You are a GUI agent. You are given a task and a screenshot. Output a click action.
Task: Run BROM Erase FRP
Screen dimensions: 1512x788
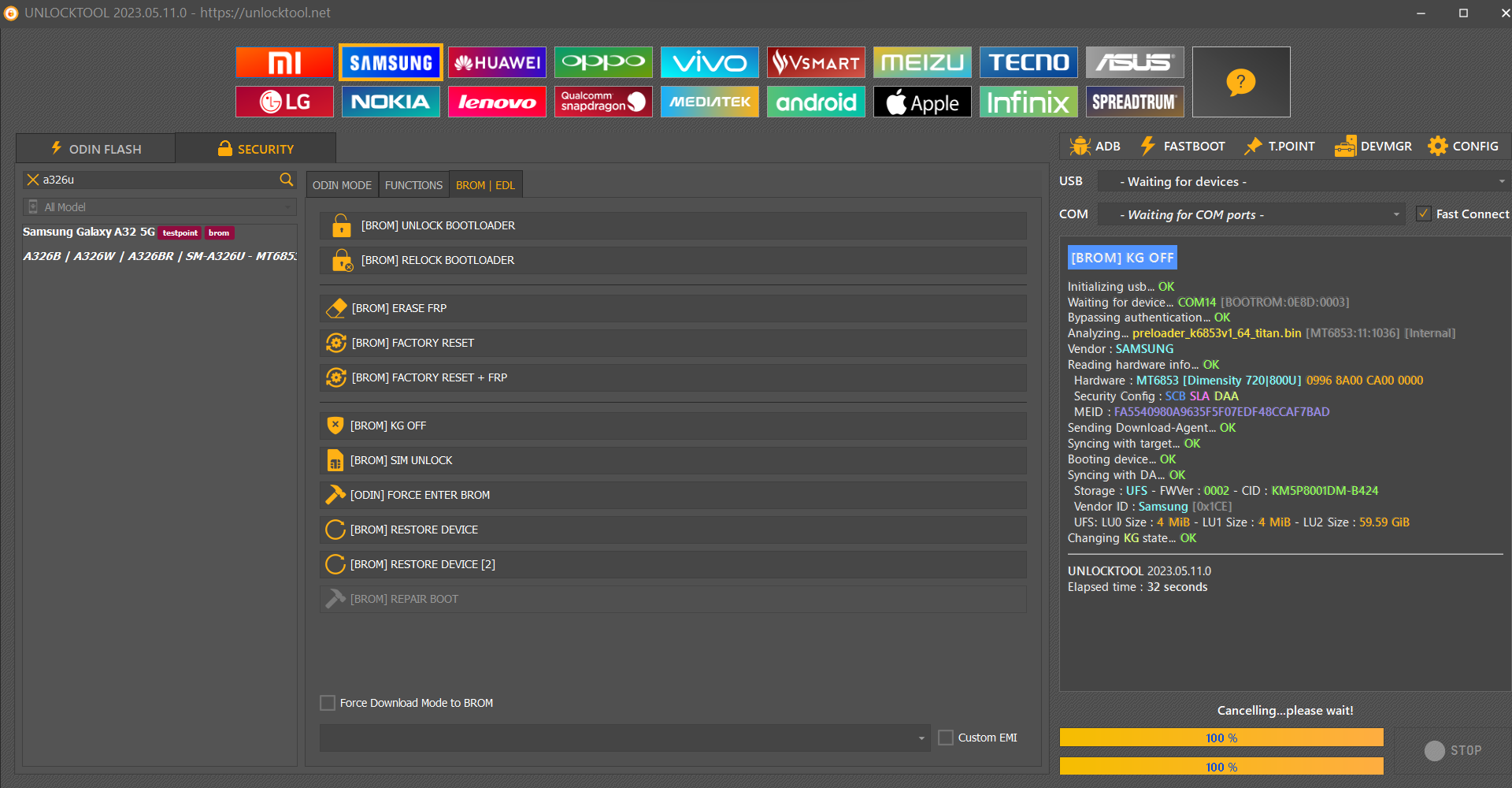[673, 308]
